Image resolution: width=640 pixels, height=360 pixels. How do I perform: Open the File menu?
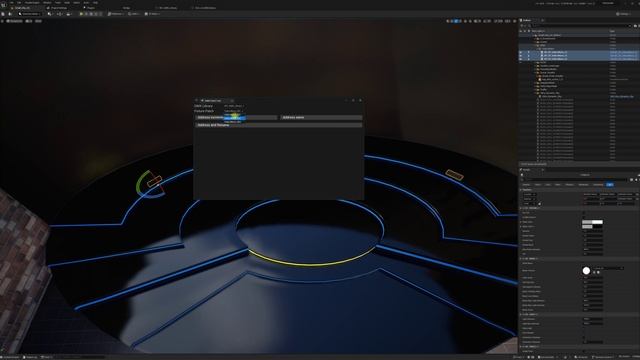[x=12, y=2]
